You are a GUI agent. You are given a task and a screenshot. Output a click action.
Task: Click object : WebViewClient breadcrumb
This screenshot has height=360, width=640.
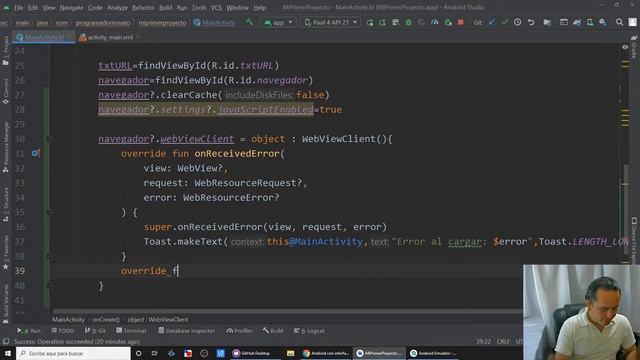click(x=158, y=320)
